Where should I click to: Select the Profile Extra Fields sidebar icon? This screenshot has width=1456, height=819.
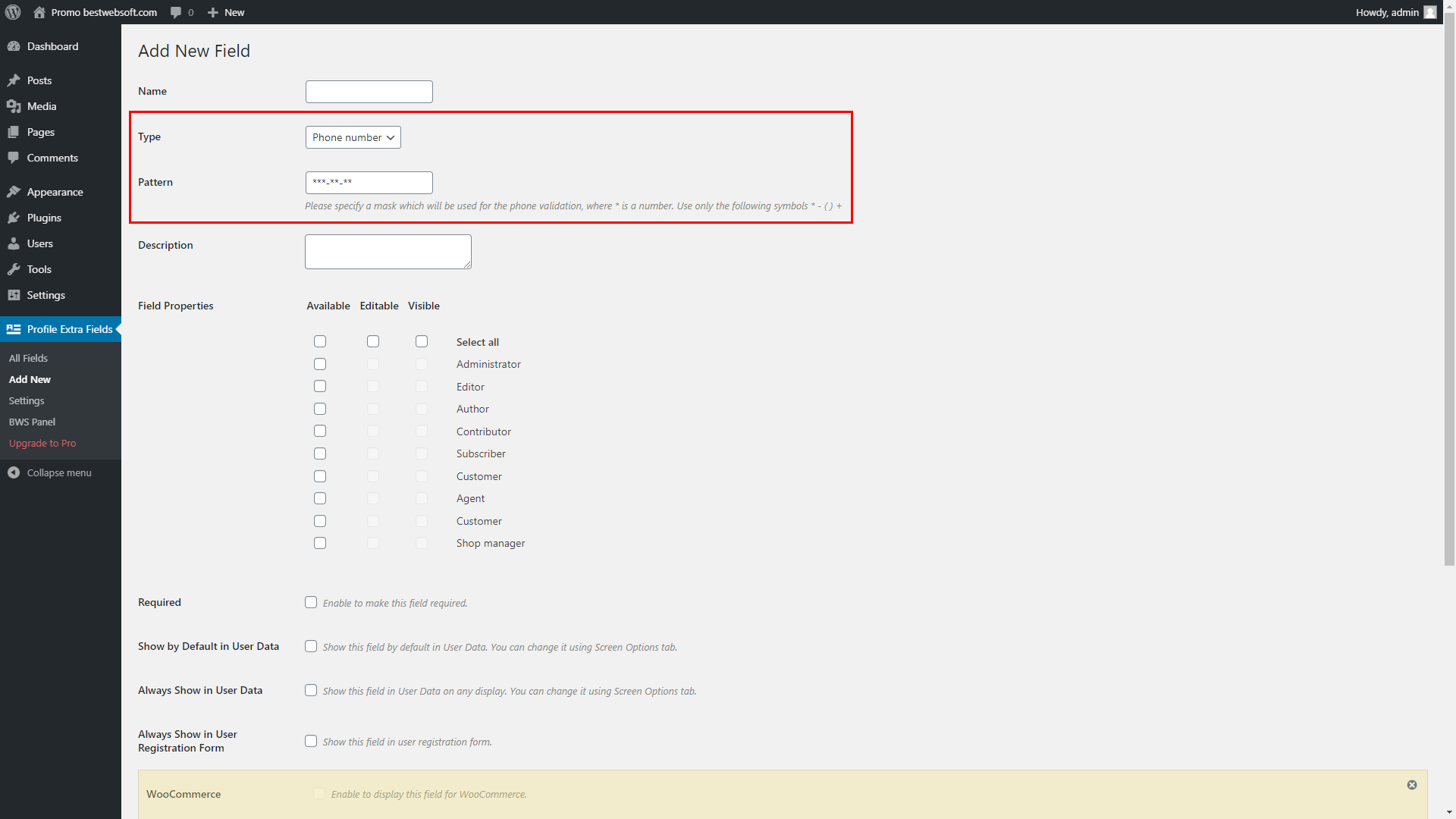pyautogui.click(x=13, y=329)
